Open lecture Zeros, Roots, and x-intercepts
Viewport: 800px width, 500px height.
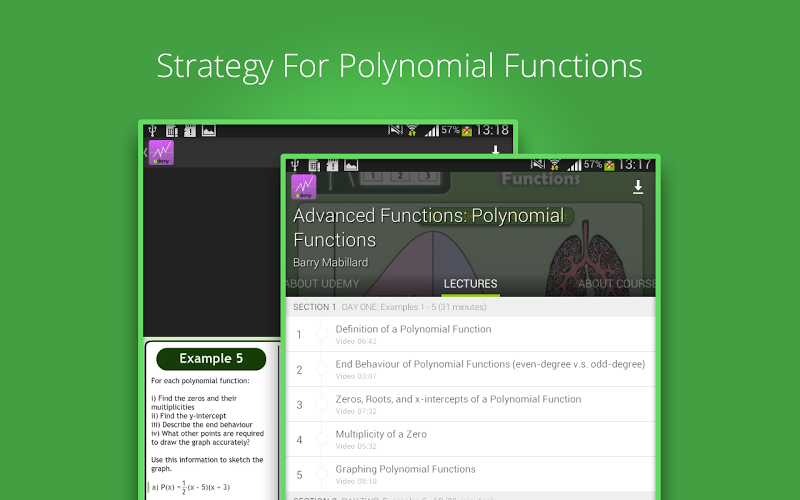click(x=470, y=404)
